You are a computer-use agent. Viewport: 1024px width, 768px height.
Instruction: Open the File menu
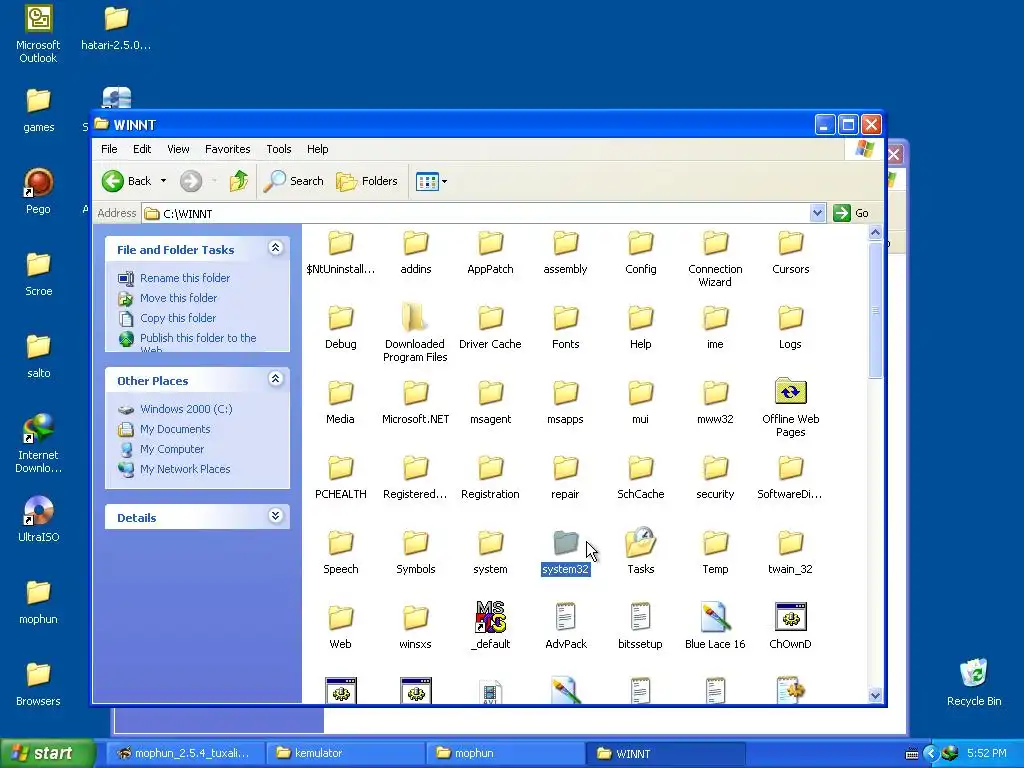[x=109, y=149]
